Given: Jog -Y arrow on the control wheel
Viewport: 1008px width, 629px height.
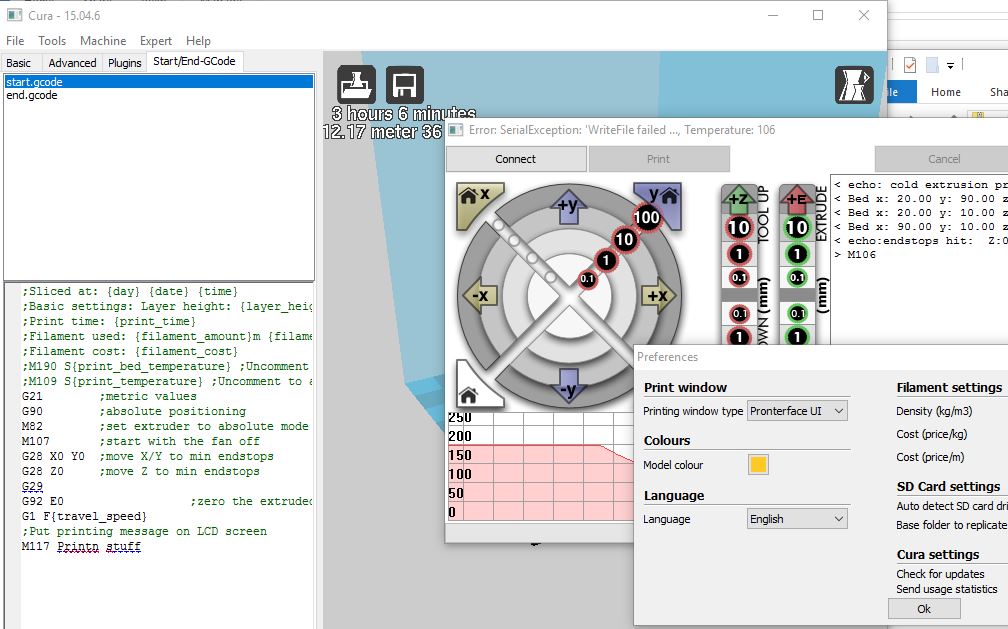Looking at the screenshot, I should coord(568,387).
